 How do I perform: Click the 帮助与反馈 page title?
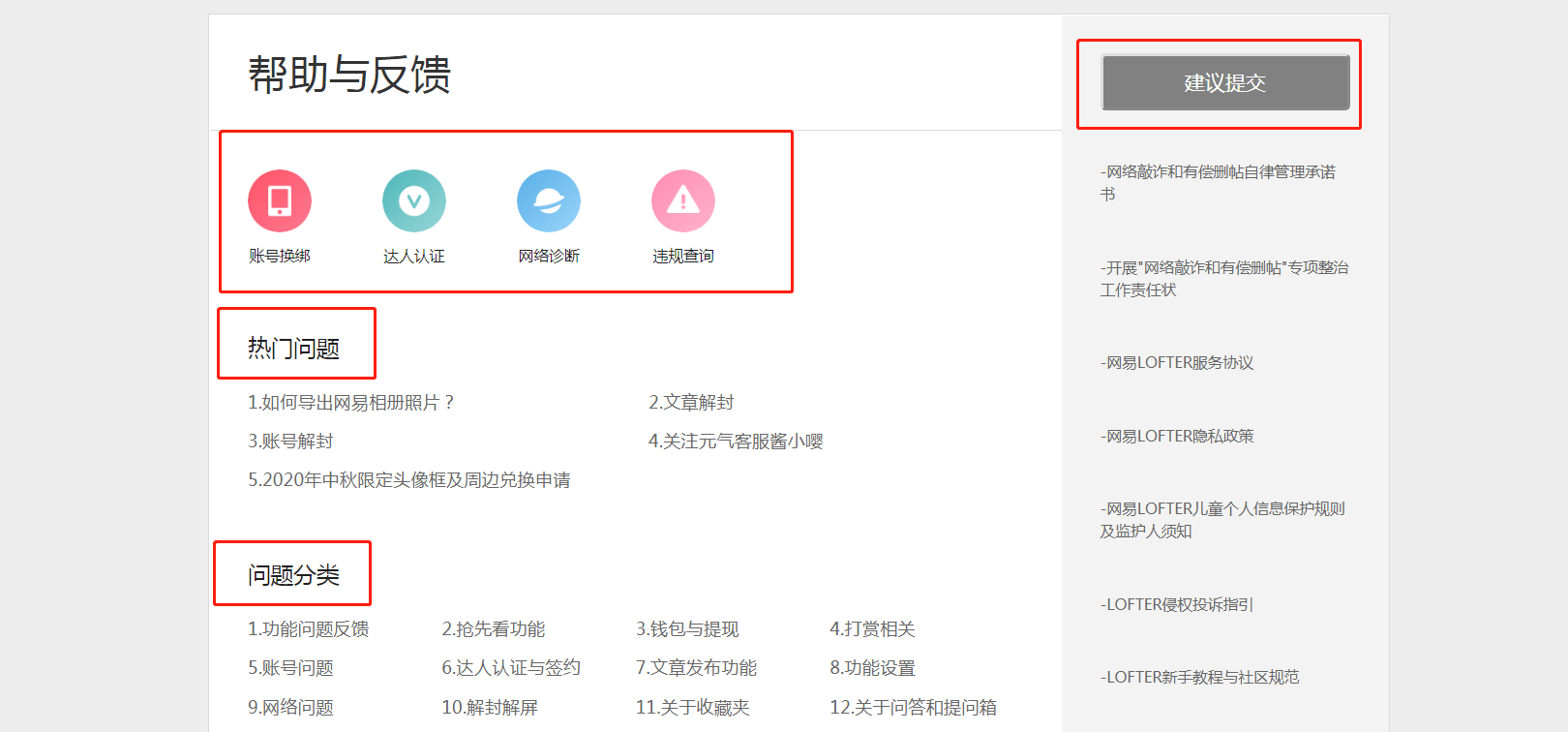coord(349,75)
